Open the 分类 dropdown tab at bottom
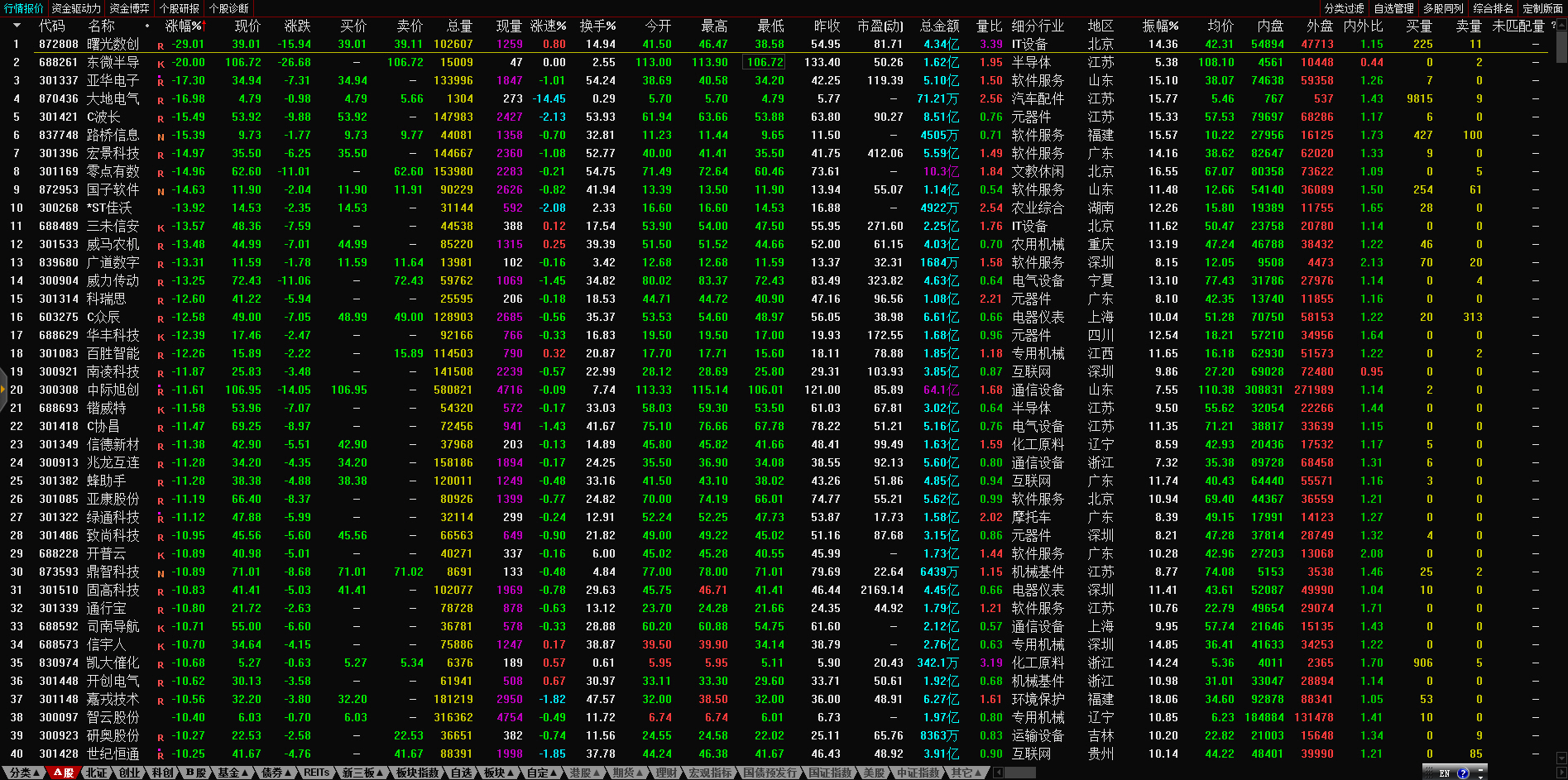The image size is (1568, 780). tap(24, 773)
